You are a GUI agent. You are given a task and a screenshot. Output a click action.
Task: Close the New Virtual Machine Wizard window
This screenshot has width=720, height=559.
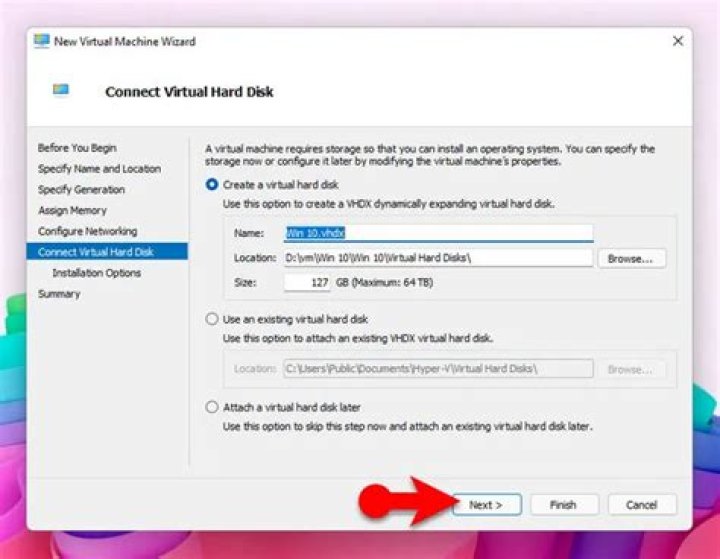coord(678,41)
